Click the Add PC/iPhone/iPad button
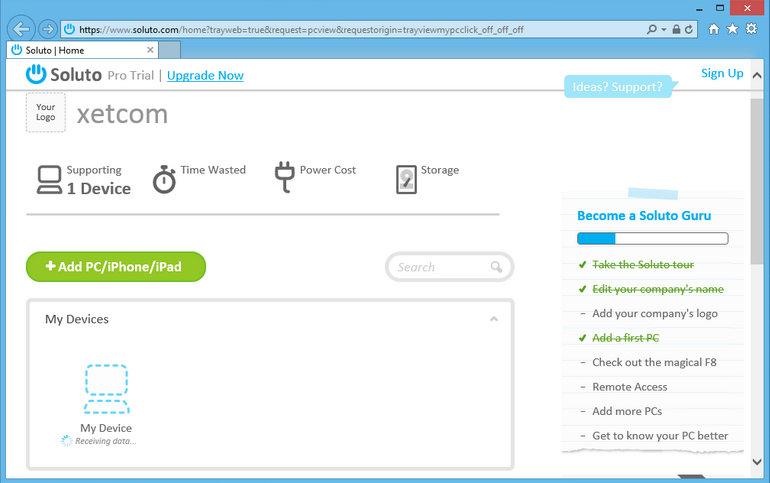 click(x=116, y=267)
